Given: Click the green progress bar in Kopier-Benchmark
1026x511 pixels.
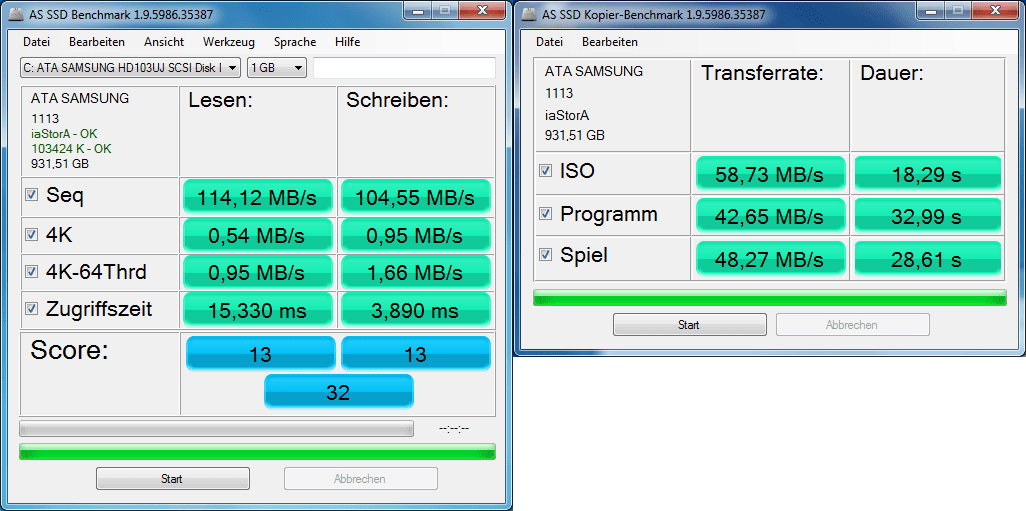Looking at the screenshot, I should (x=770, y=297).
